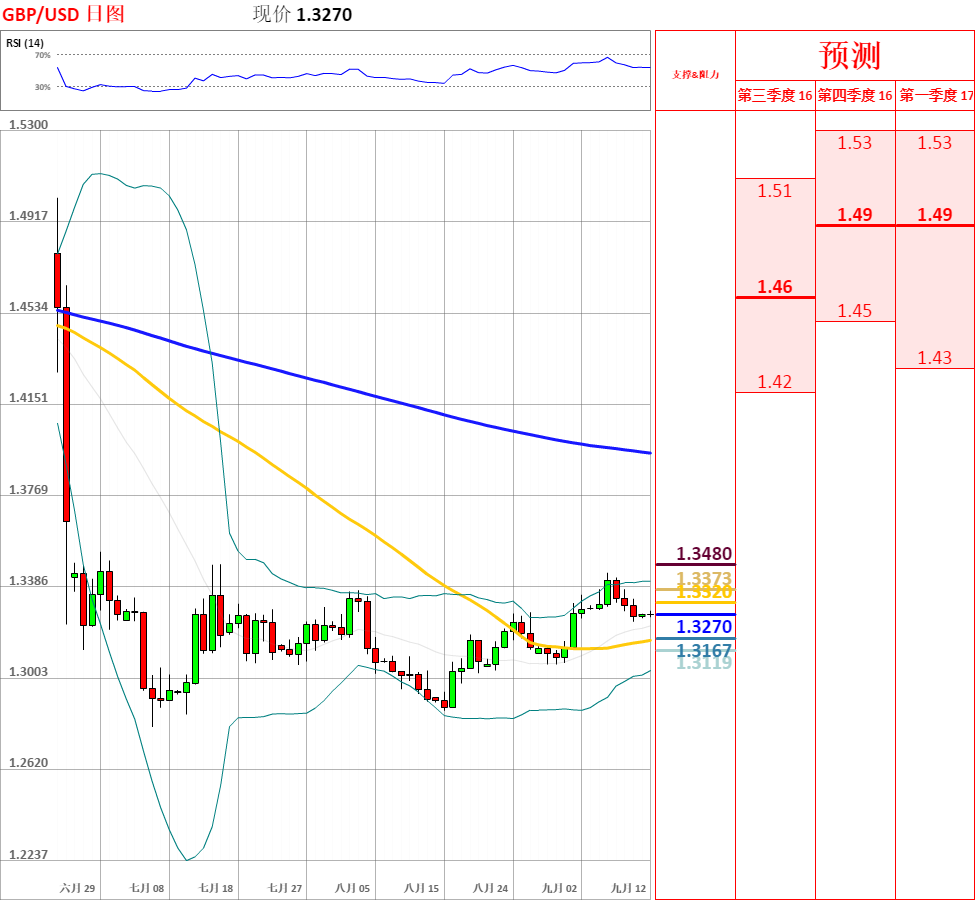Select the 支撑&阻力 column header

(694, 74)
